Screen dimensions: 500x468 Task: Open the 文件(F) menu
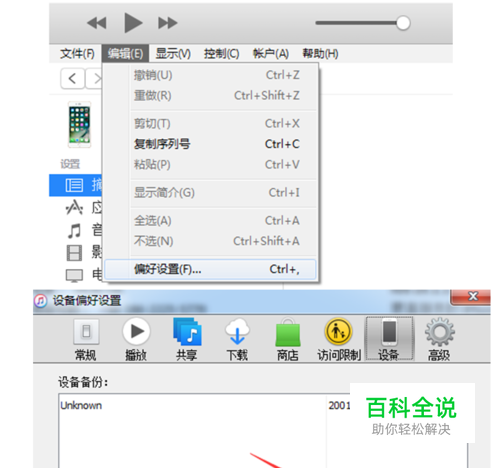pyautogui.click(x=77, y=53)
